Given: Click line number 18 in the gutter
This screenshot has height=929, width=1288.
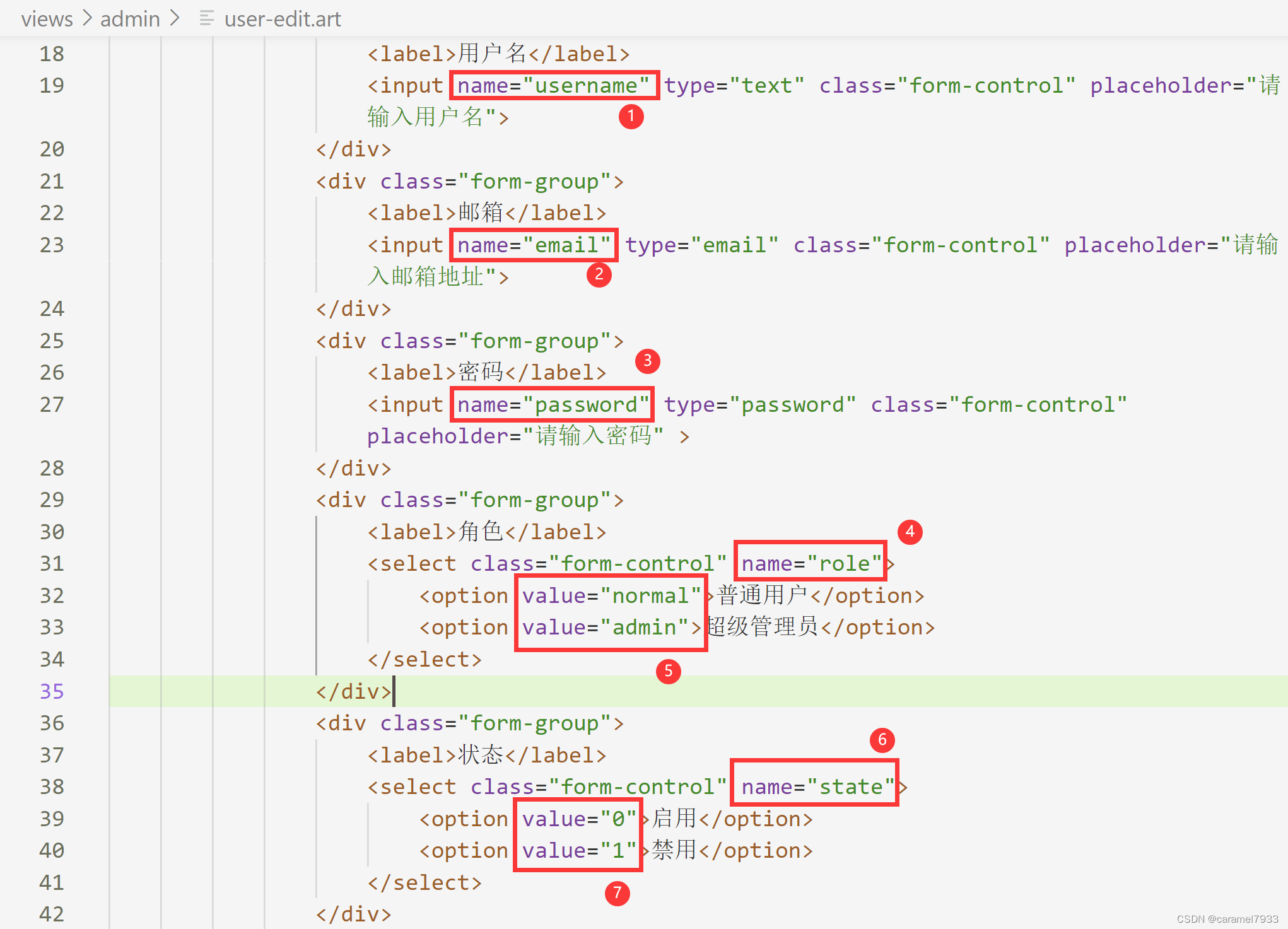Looking at the screenshot, I should point(52,54).
